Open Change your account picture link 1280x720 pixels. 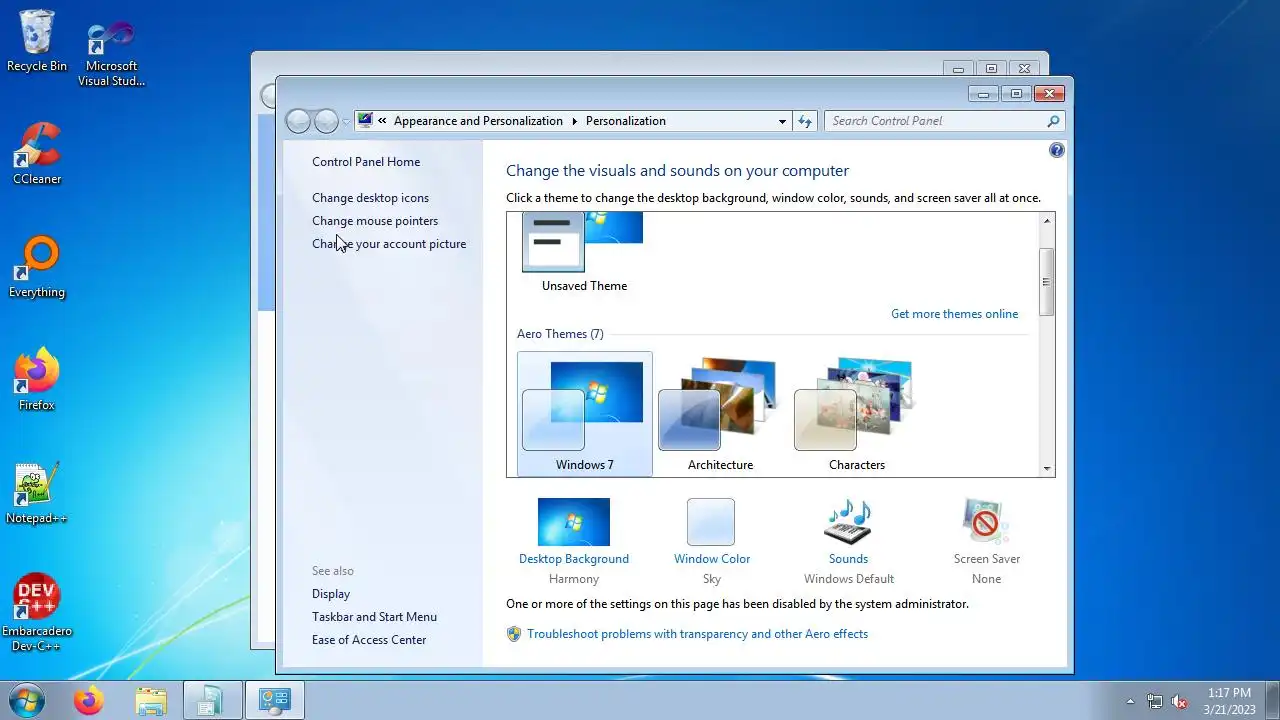[389, 244]
